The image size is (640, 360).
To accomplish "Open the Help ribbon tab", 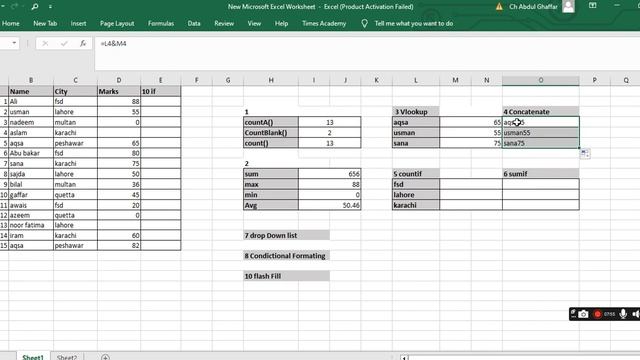I will (x=281, y=24).
